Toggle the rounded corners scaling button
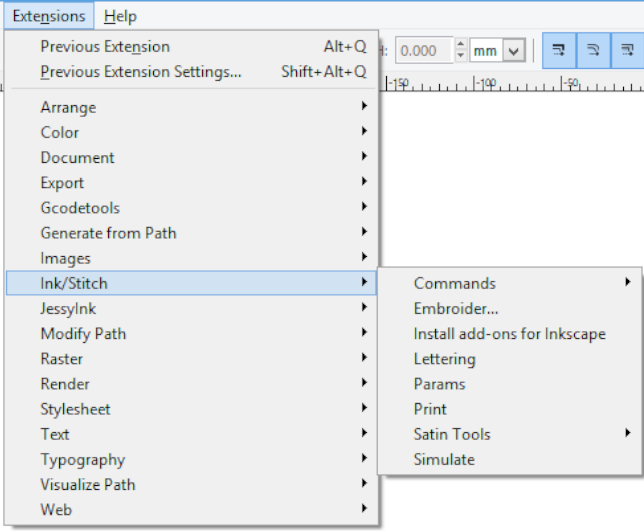The image size is (644, 531). pos(593,50)
